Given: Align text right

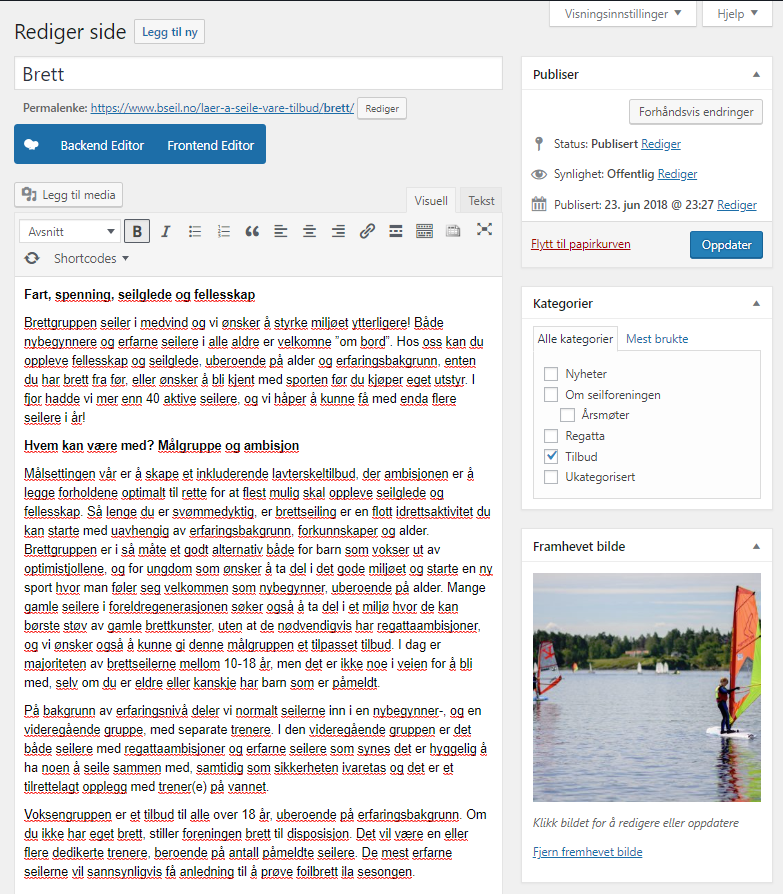Looking at the screenshot, I should click(338, 231).
